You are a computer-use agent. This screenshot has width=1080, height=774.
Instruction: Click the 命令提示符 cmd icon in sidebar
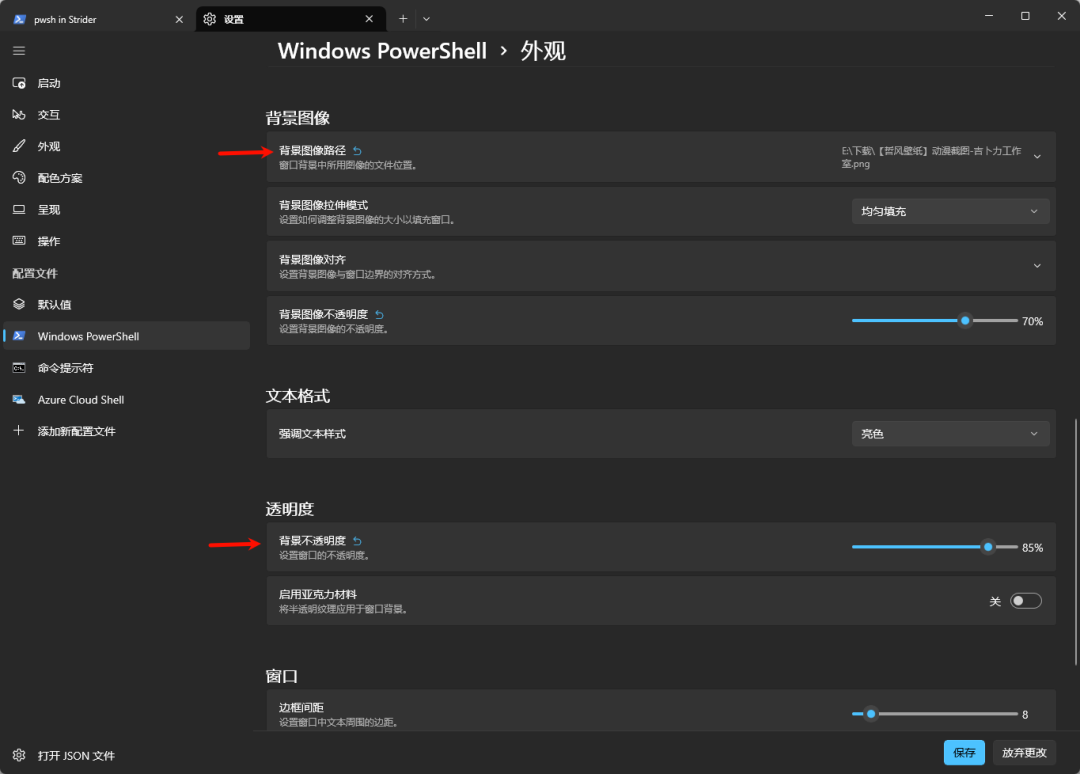(x=19, y=368)
